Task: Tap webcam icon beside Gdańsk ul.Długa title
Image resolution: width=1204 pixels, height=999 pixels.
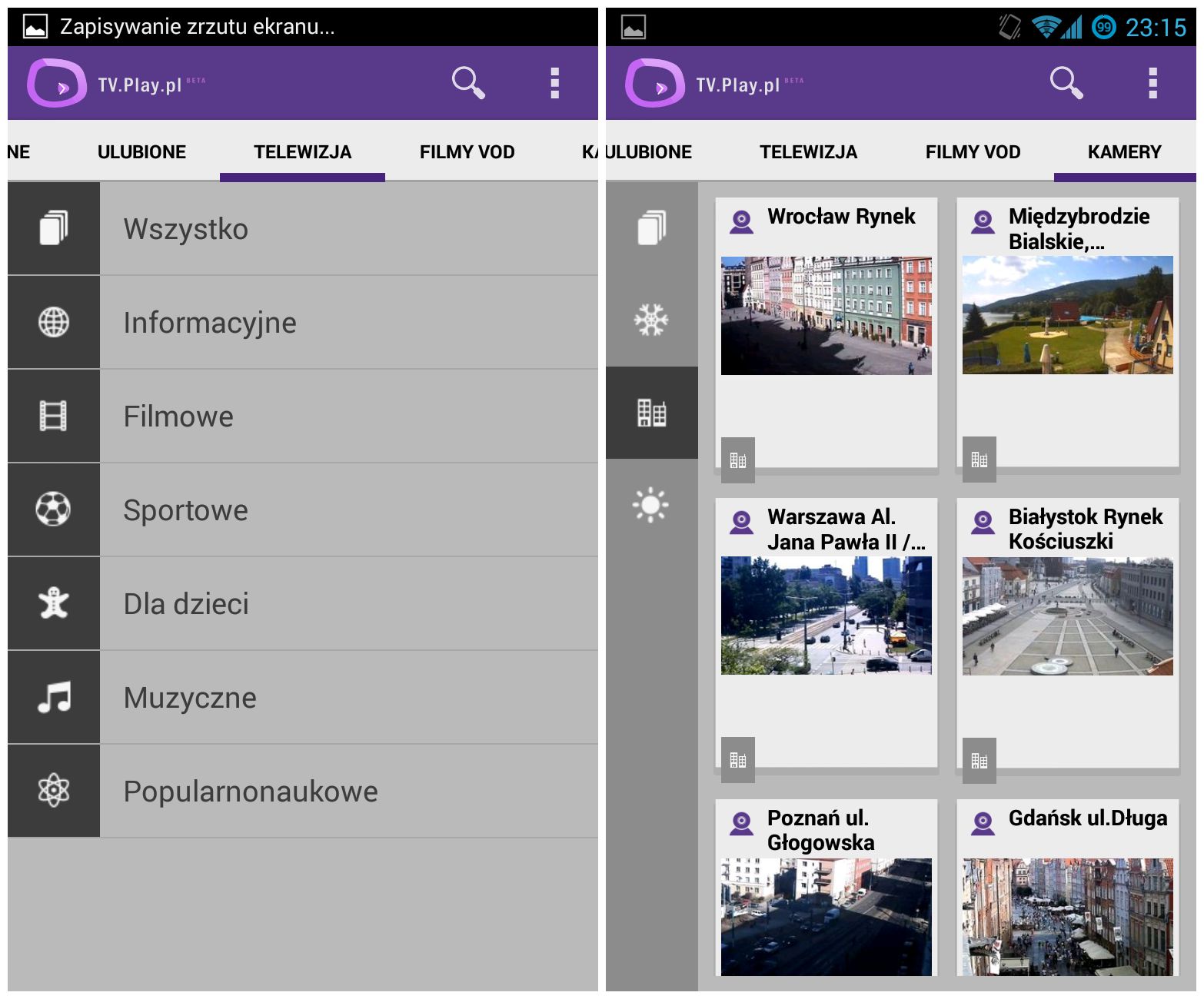Action: (x=983, y=823)
